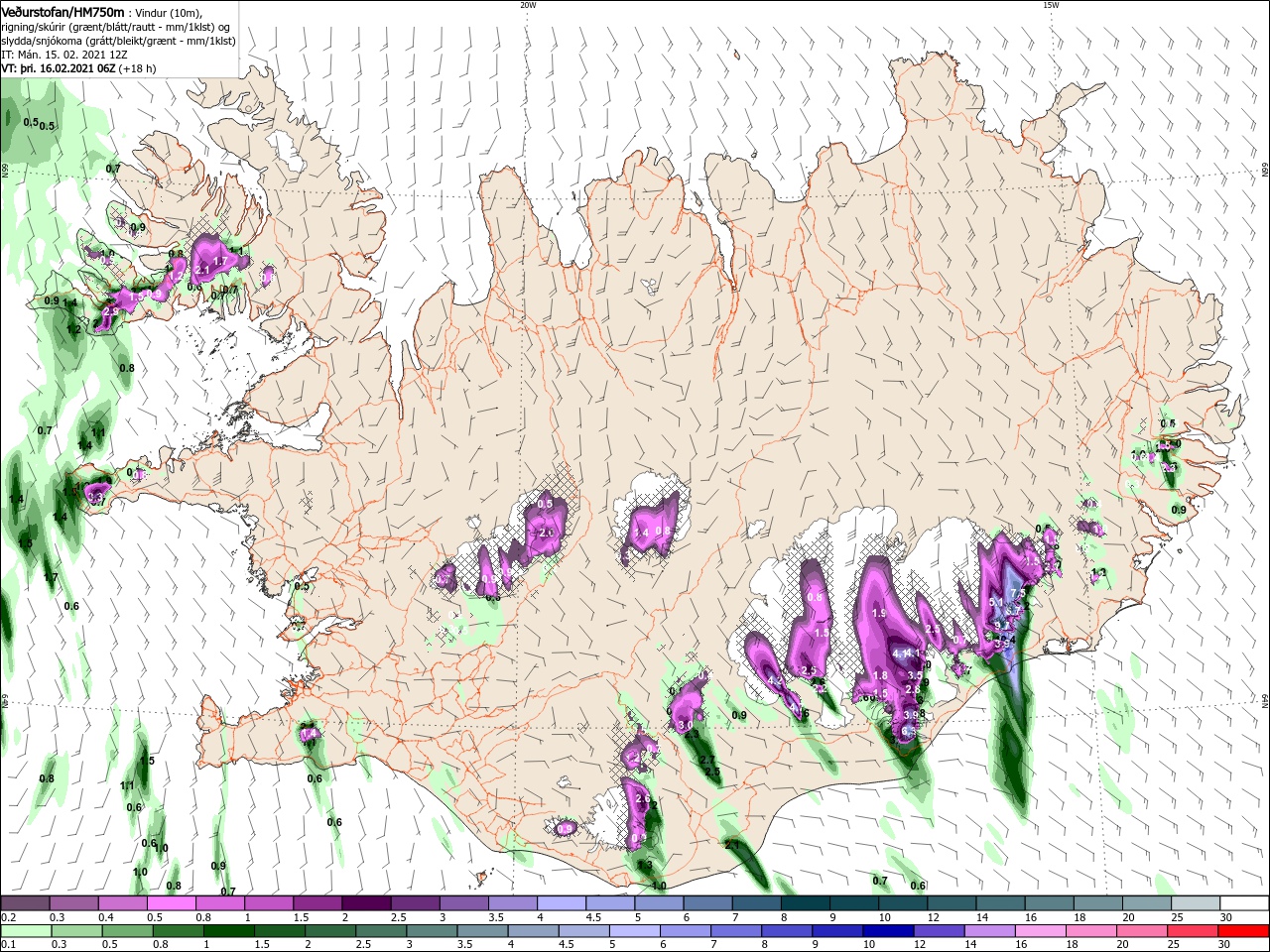Viewport: 1270px width, 952px height.
Task: Select the first top-row legend swatch labeled 0.2
Action: (25, 903)
